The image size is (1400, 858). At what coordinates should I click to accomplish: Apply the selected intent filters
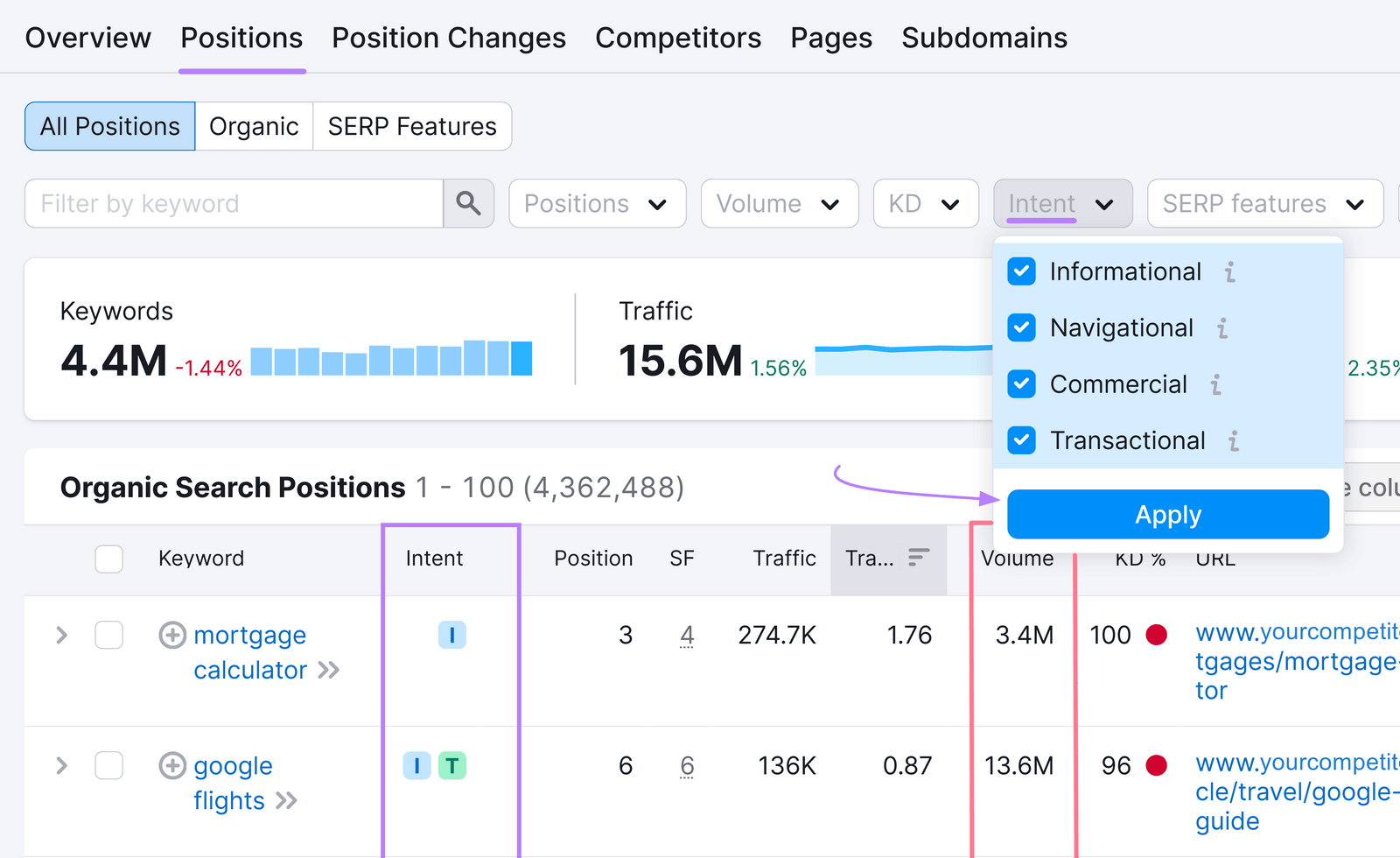(x=1167, y=514)
